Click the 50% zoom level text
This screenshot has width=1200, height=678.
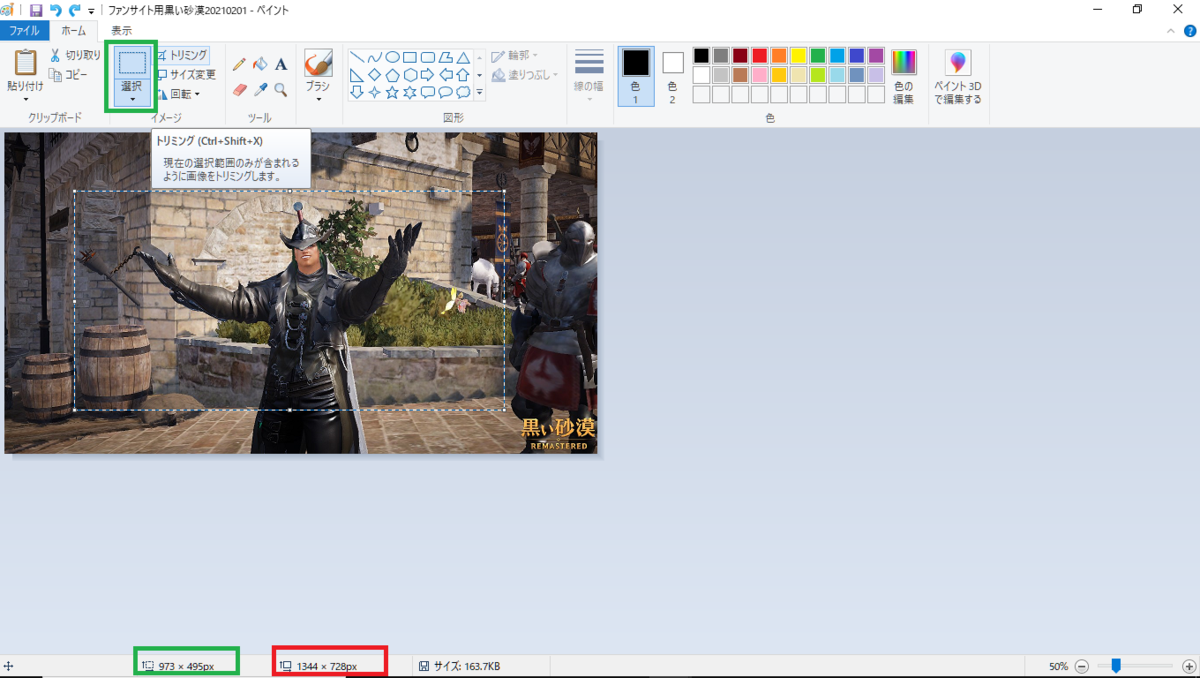coord(1058,666)
